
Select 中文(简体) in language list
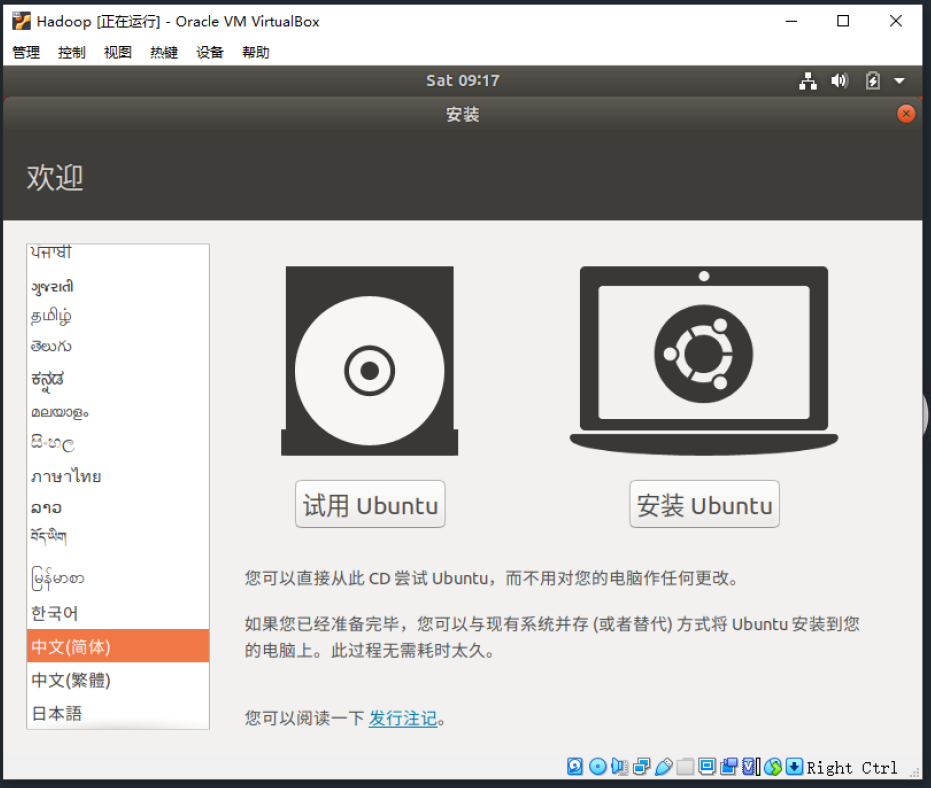(x=118, y=646)
